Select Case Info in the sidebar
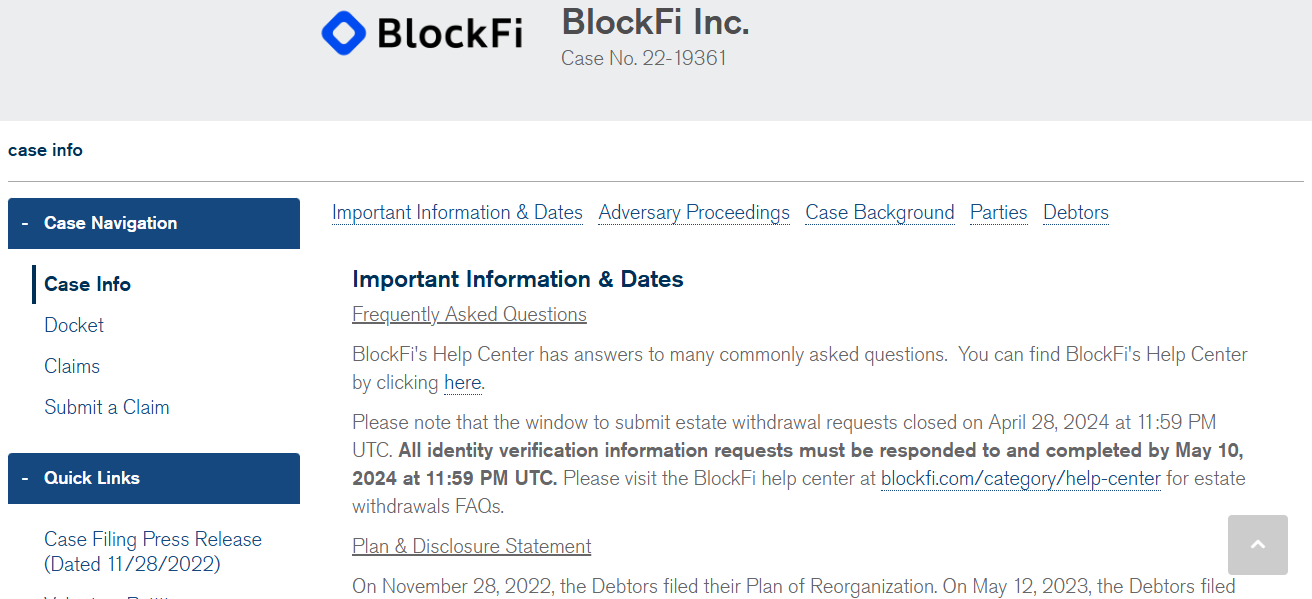This screenshot has width=1312, height=599. click(x=87, y=284)
